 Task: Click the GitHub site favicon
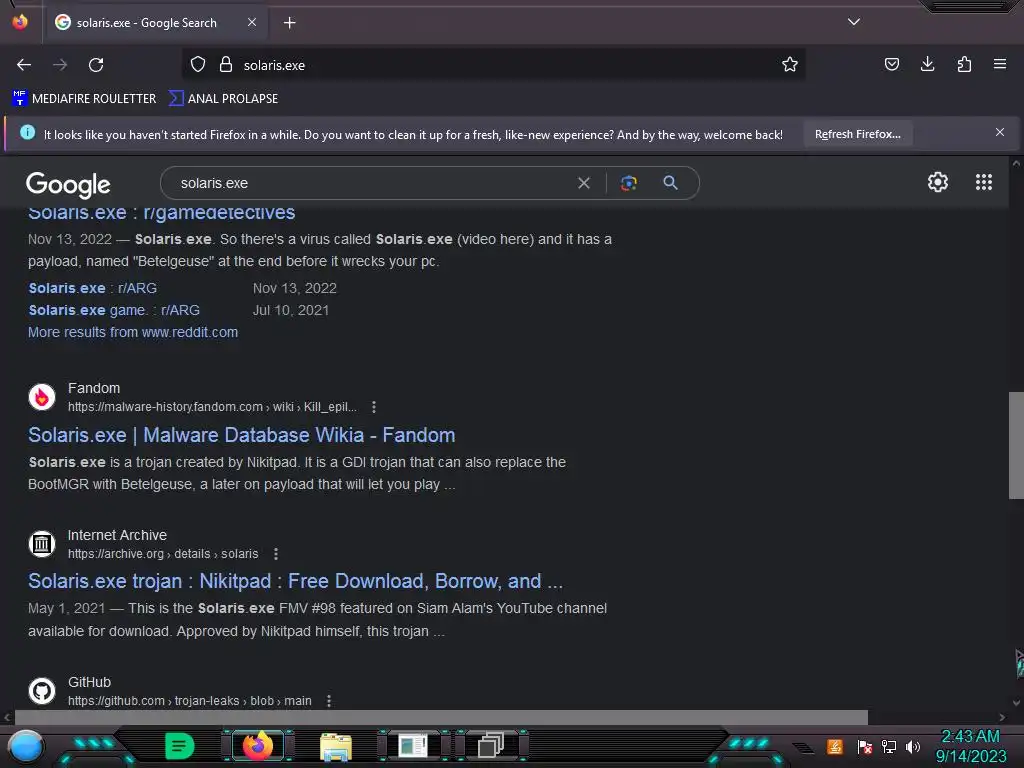click(42, 690)
